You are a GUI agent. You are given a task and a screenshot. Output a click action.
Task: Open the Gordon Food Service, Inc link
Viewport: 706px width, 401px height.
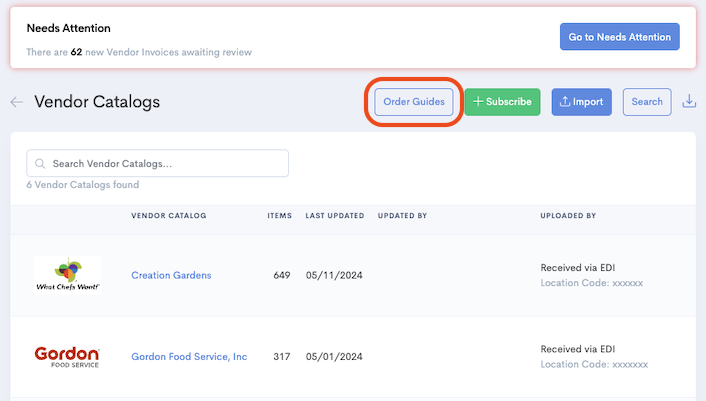(189, 357)
